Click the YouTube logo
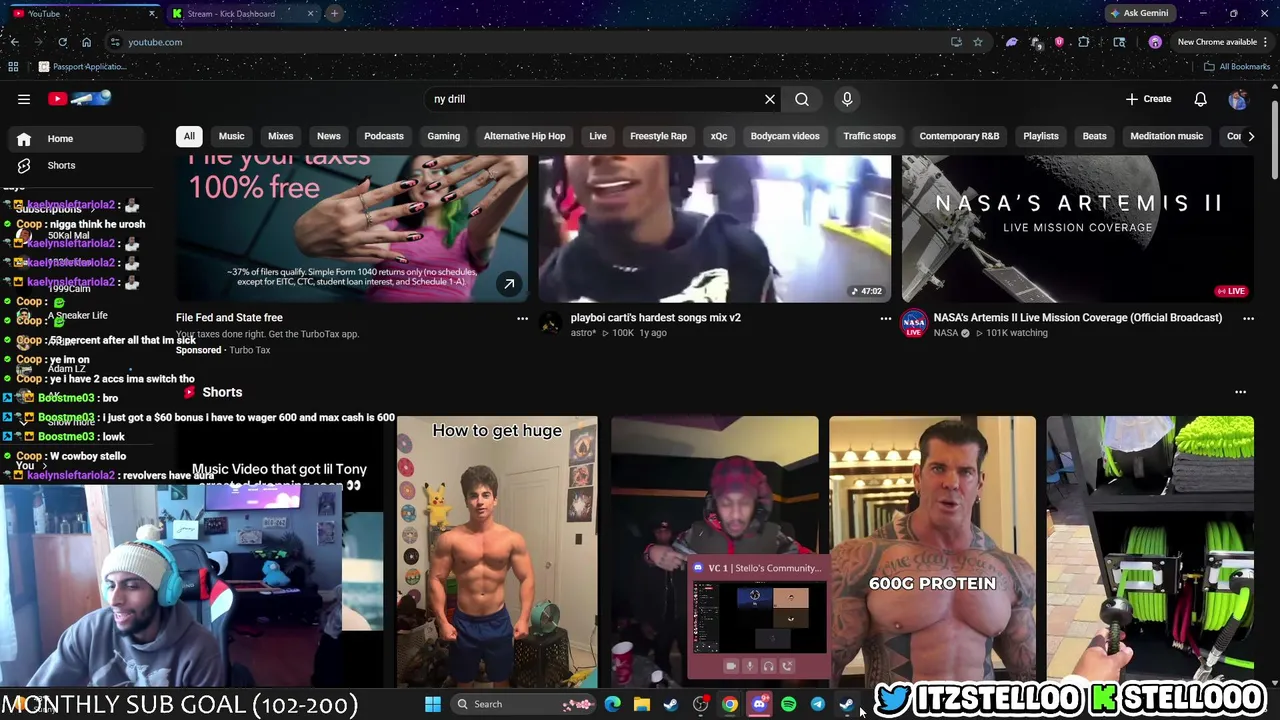 click(x=79, y=98)
